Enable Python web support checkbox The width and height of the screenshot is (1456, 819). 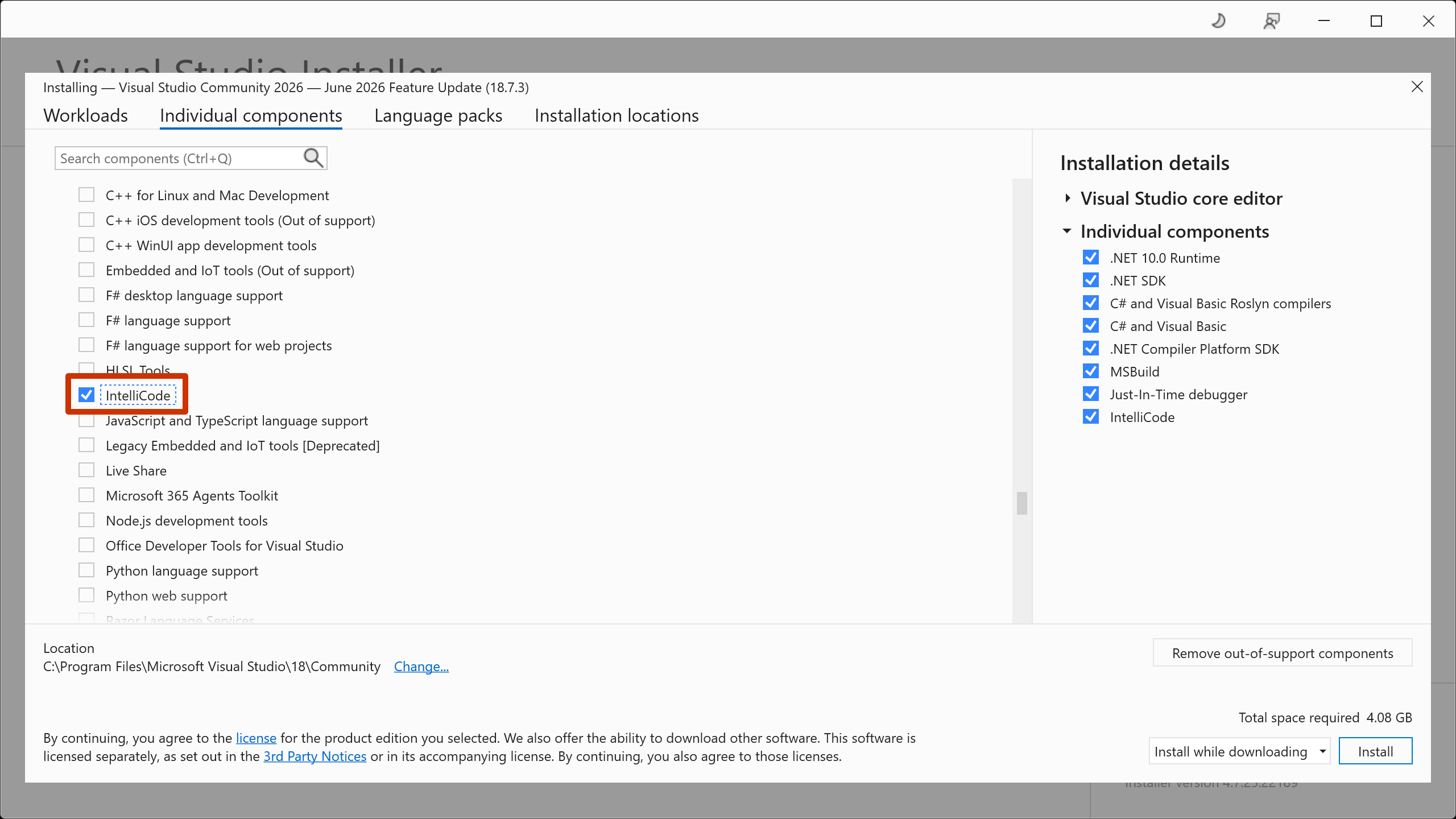pyautogui.click(x=86, y=595)
